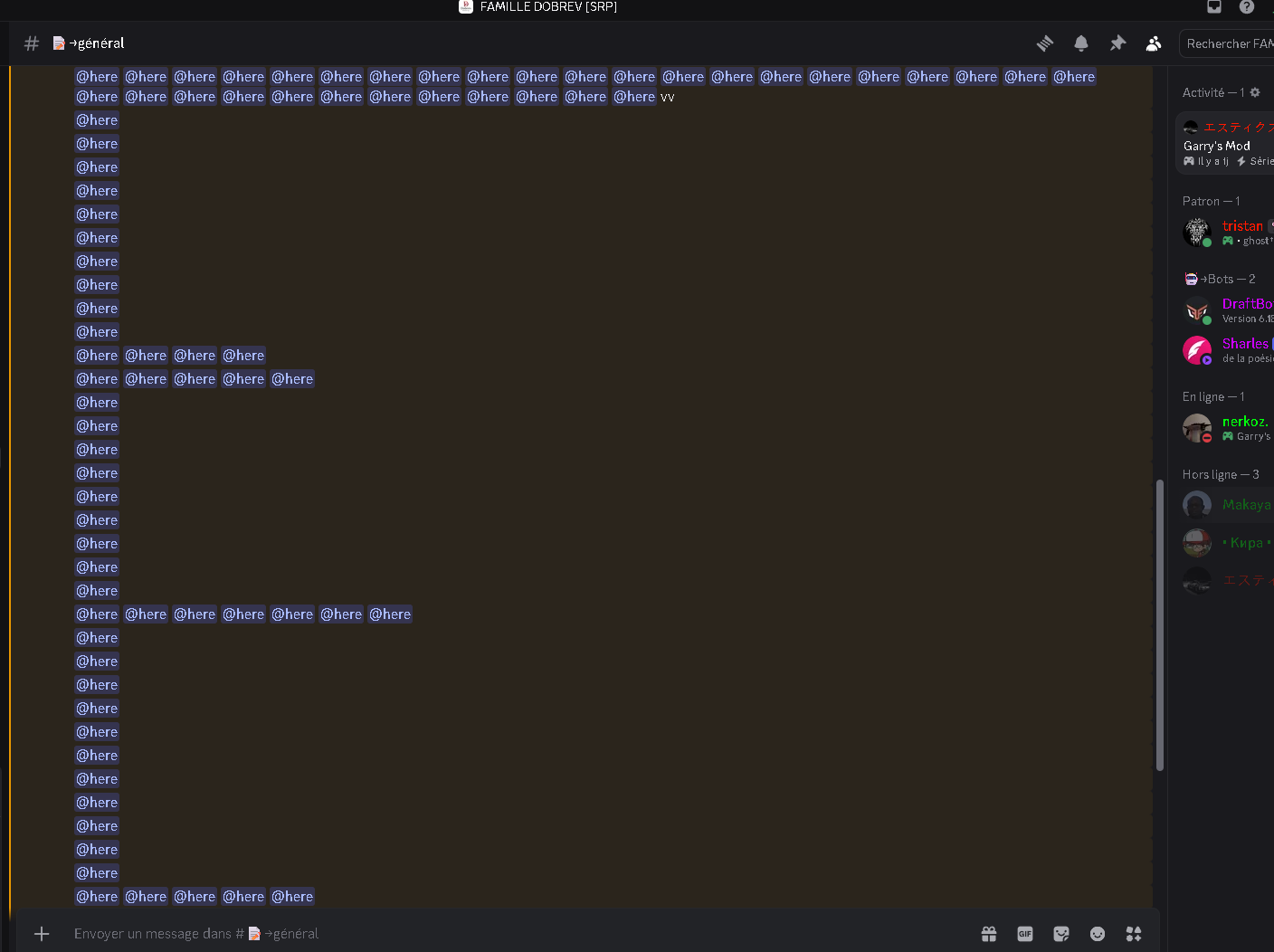
Task: Click the →général channel name header
Action: click(97, 43)
